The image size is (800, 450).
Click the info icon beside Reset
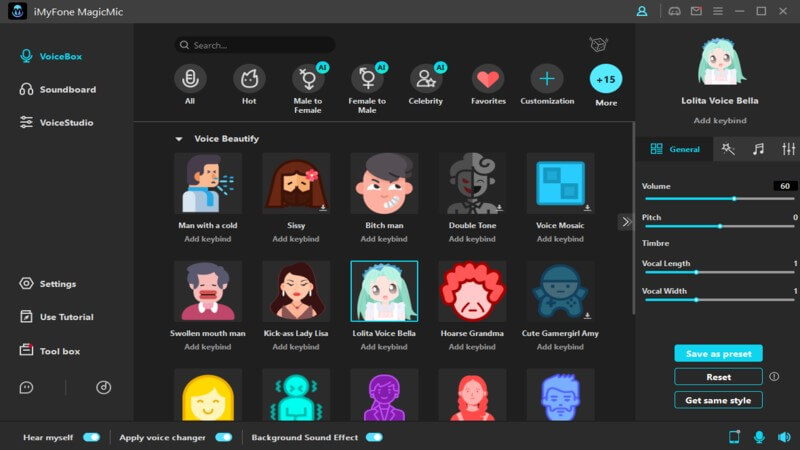(774, 377)
